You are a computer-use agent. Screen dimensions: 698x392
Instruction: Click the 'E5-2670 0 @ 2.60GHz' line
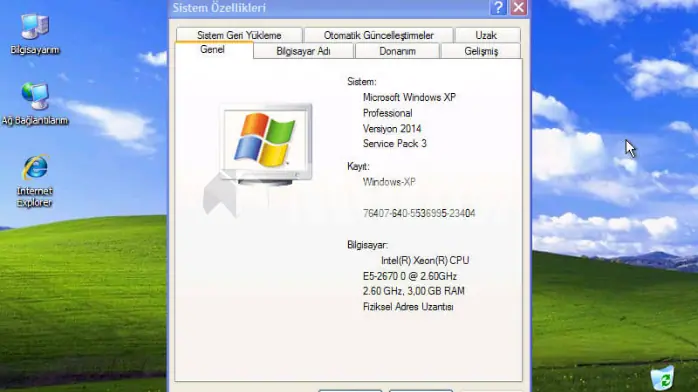[410, 276]
